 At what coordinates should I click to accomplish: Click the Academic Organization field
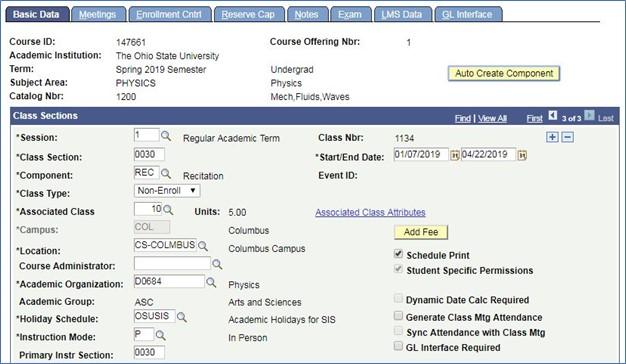pos(169,281)
